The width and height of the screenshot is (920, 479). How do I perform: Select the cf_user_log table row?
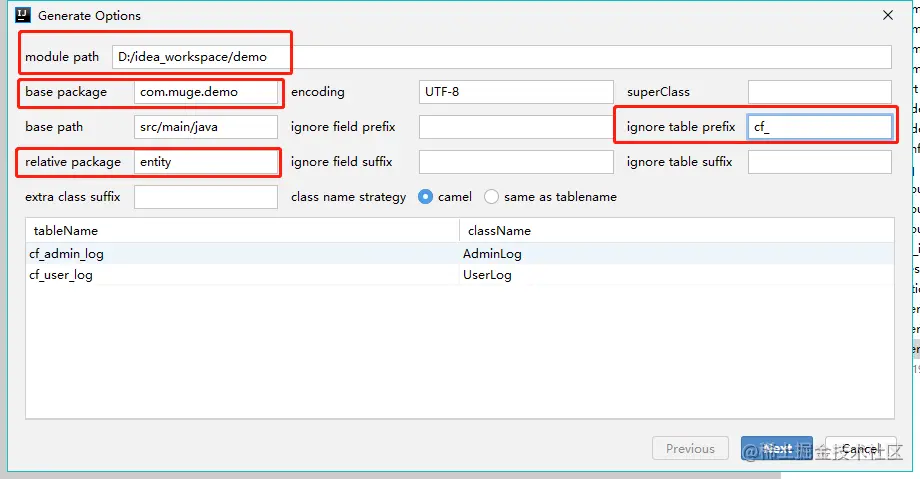[x=460, y=275]
